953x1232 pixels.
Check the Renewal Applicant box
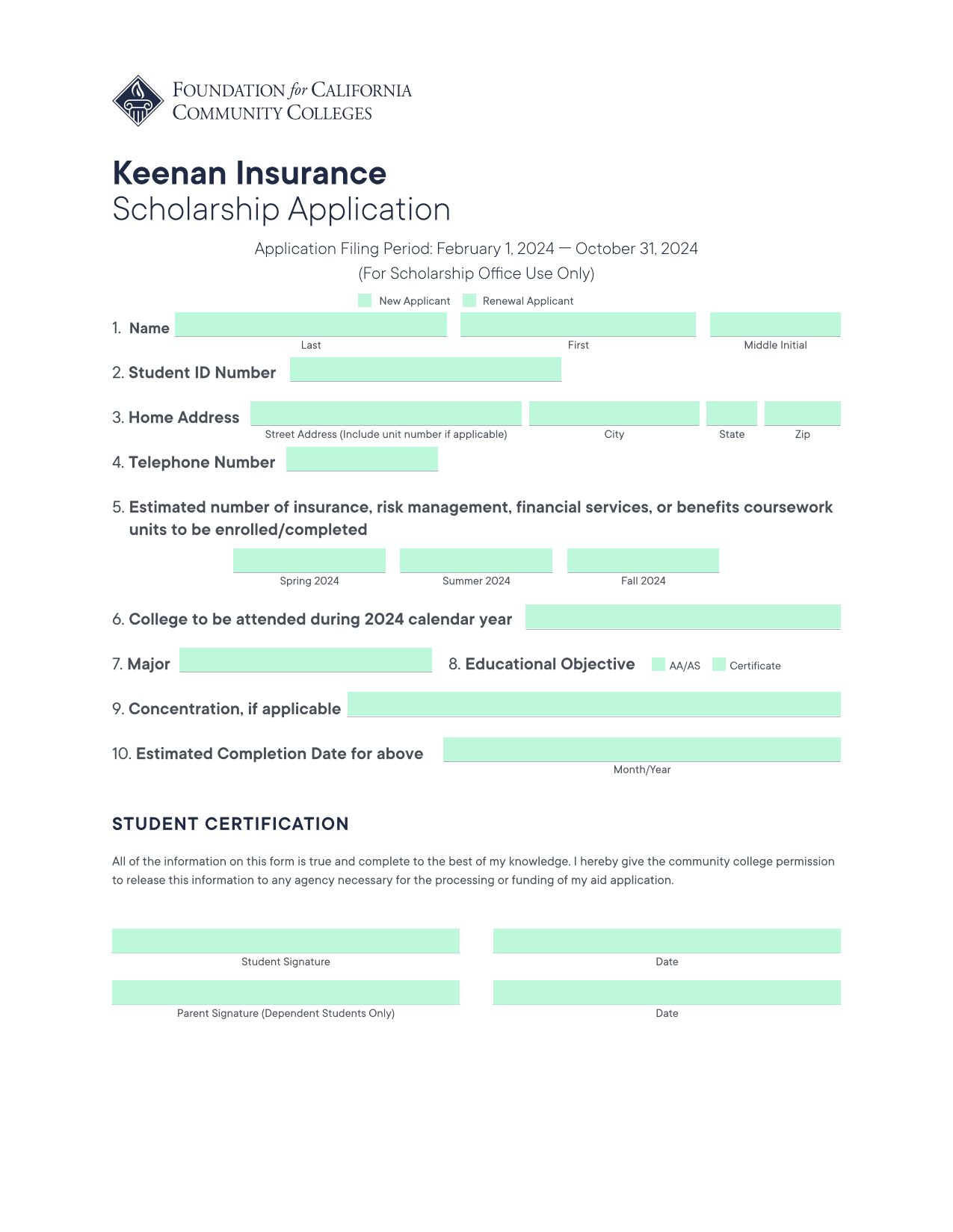pyautogui.click(x=469, y=300)
